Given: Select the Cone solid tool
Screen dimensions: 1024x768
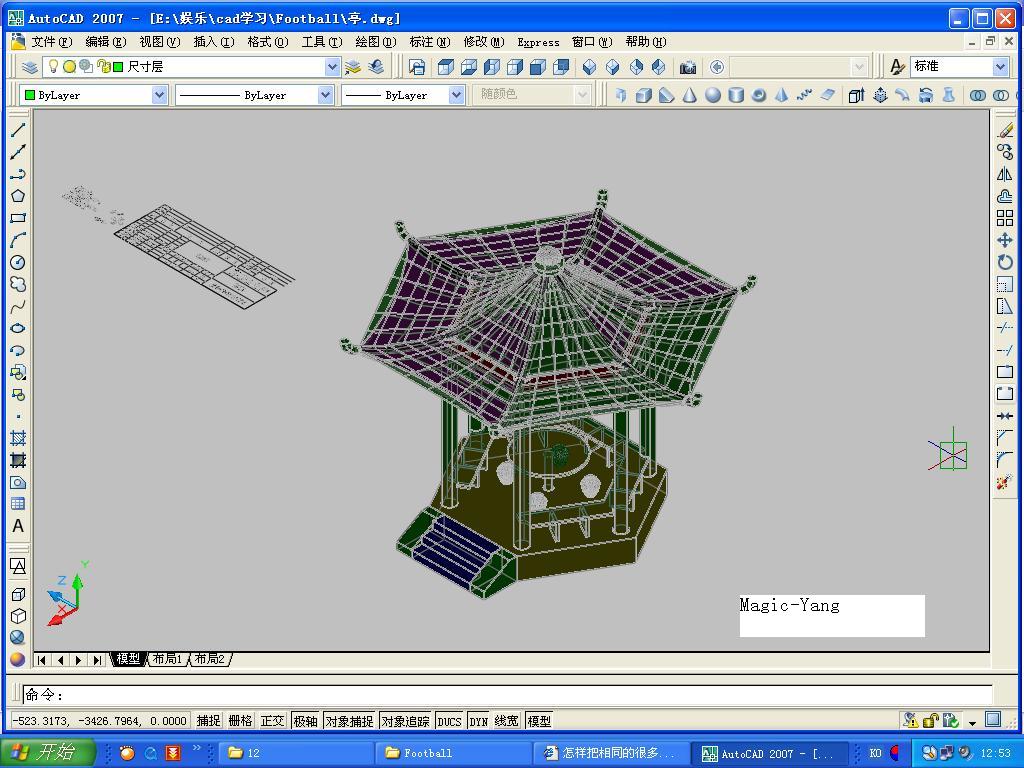Looking at the screenshot, I should pos(690,95).
